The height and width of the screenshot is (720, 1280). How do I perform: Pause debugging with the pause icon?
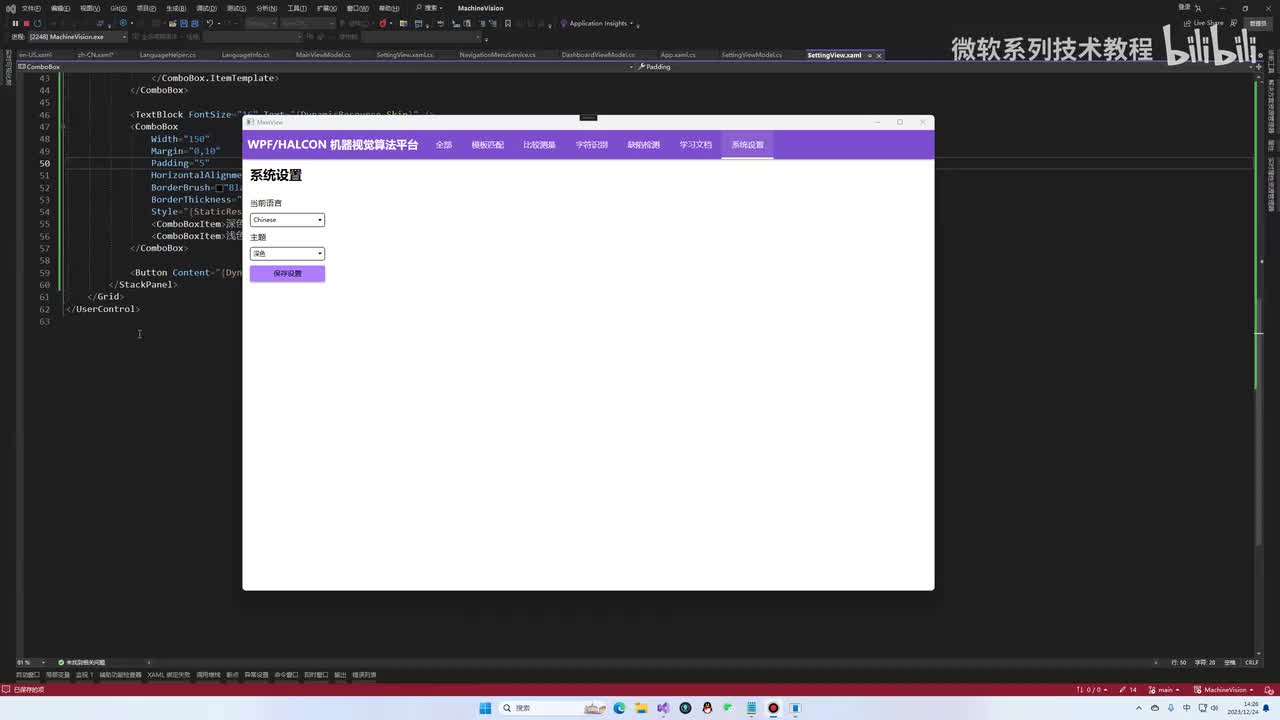click(x=15, y=23)
